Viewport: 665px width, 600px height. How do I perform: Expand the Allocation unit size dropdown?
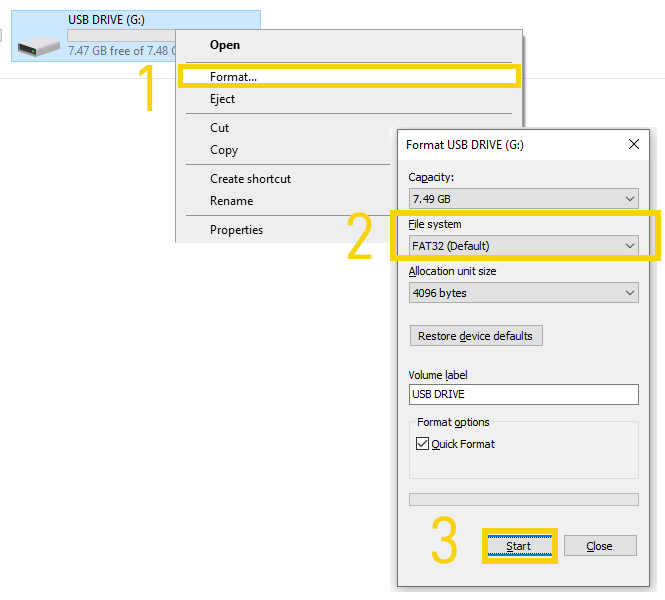point(523,293)
